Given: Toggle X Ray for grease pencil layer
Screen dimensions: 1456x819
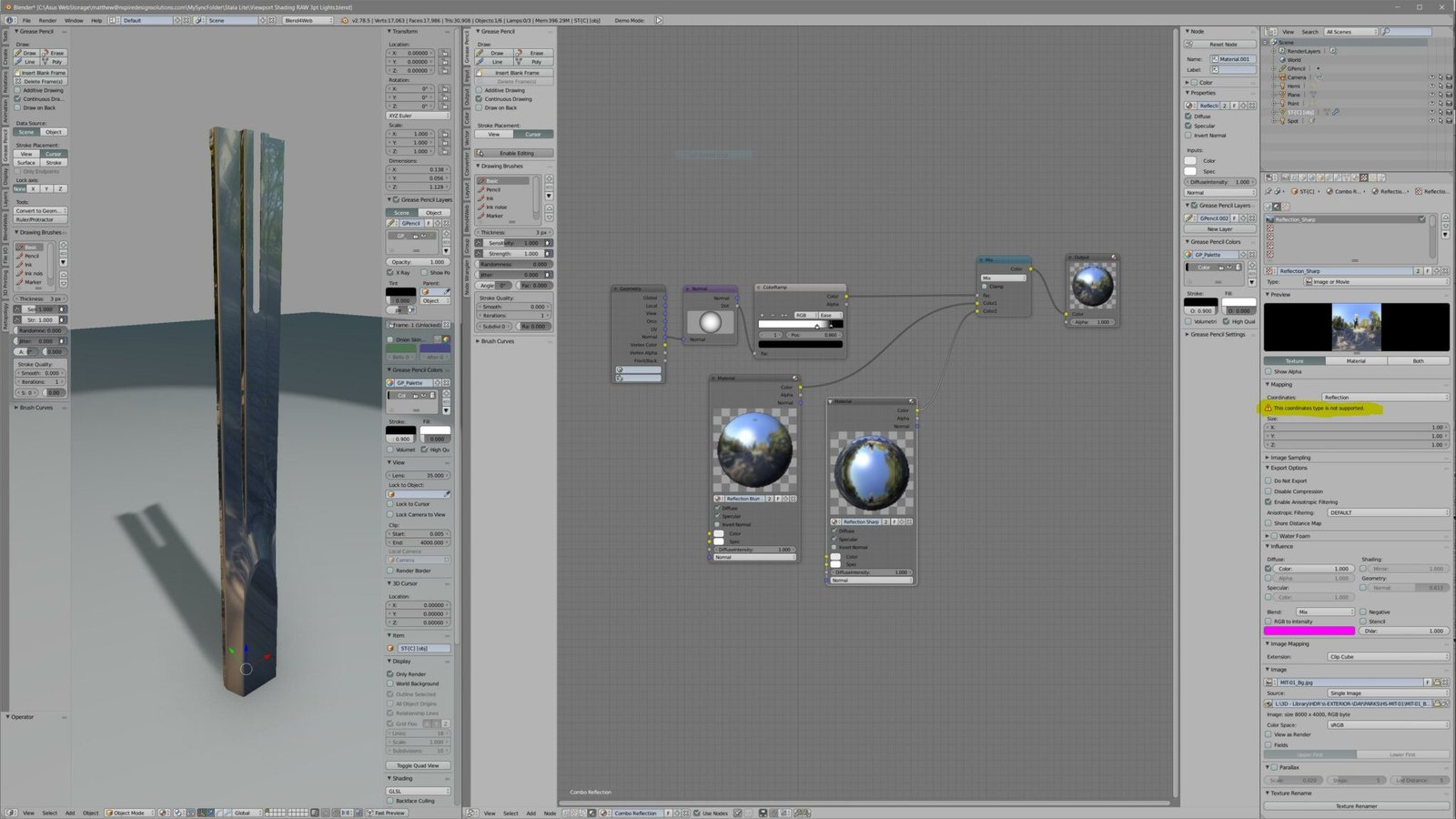Looking at the screenshot, I should point(390,272).
